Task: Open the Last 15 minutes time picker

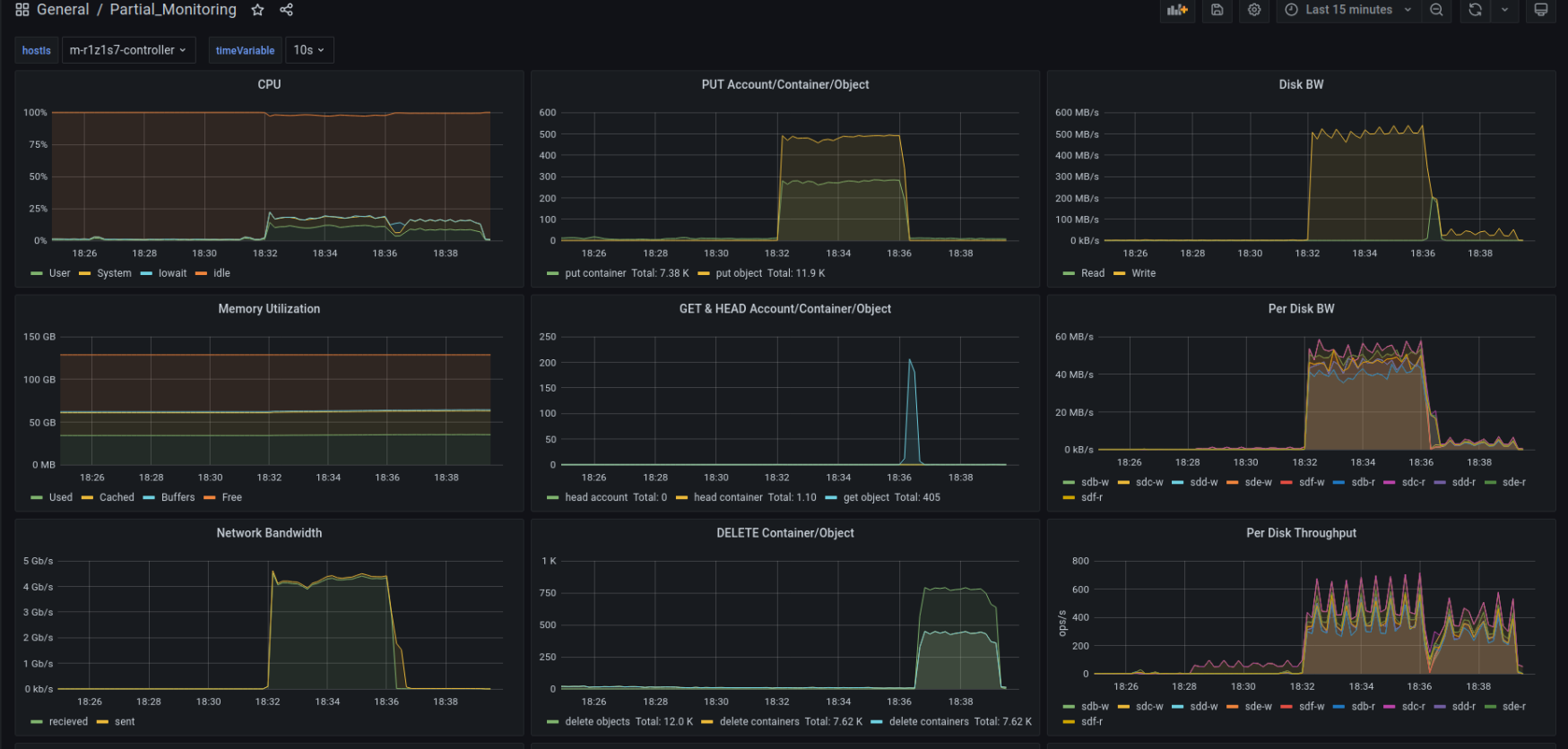Action: coord(1348,10)
